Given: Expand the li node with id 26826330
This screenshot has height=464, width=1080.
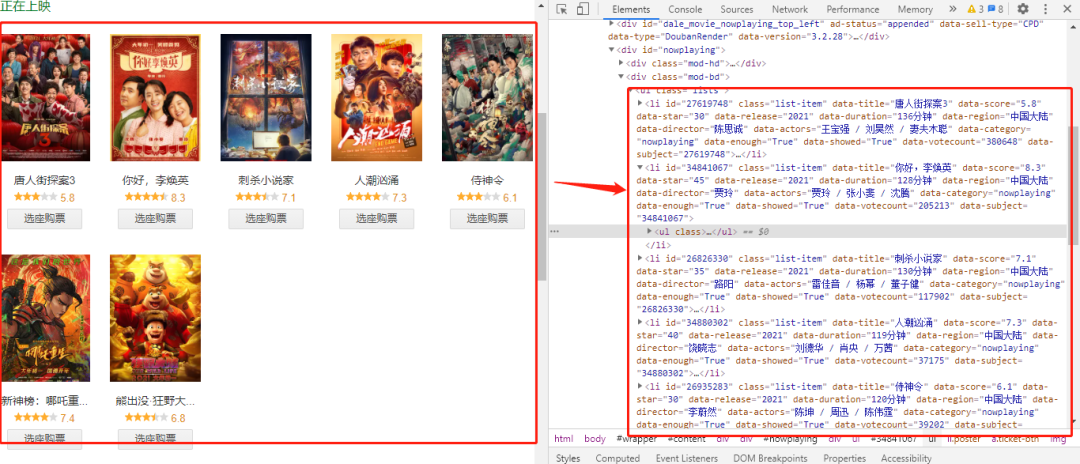Looking at the screenshot, I should 641,258.
